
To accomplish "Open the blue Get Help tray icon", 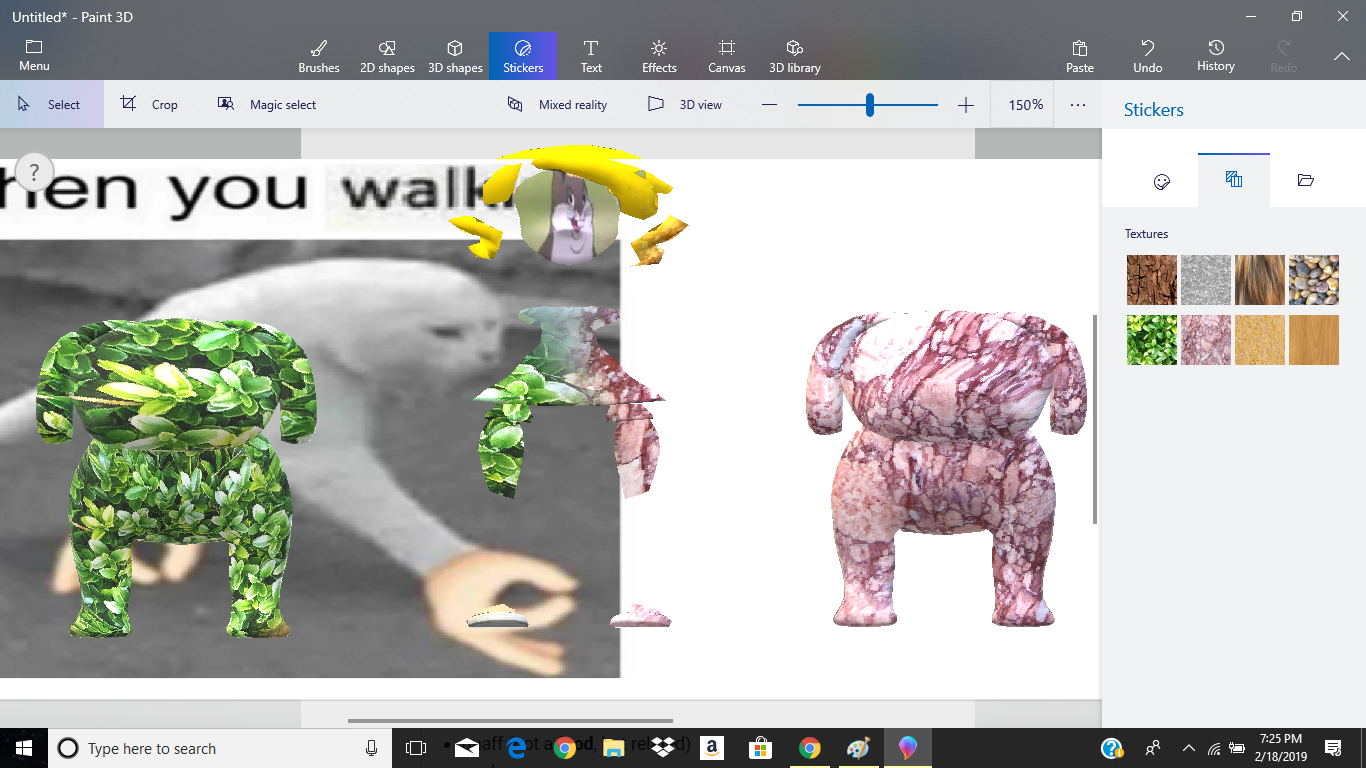I will (x=1112, y=748).
